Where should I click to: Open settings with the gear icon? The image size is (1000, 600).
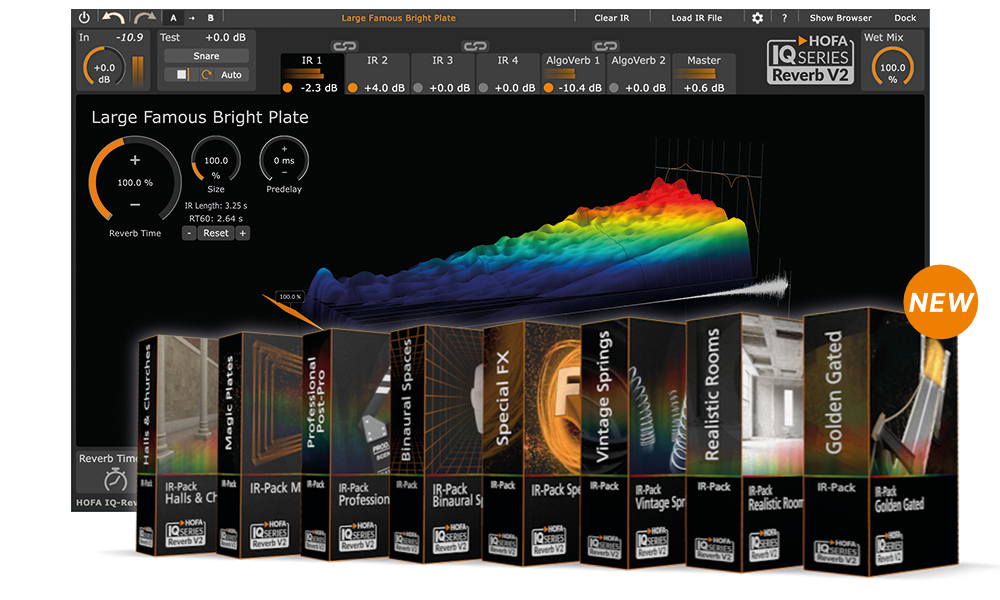(757, 18)
